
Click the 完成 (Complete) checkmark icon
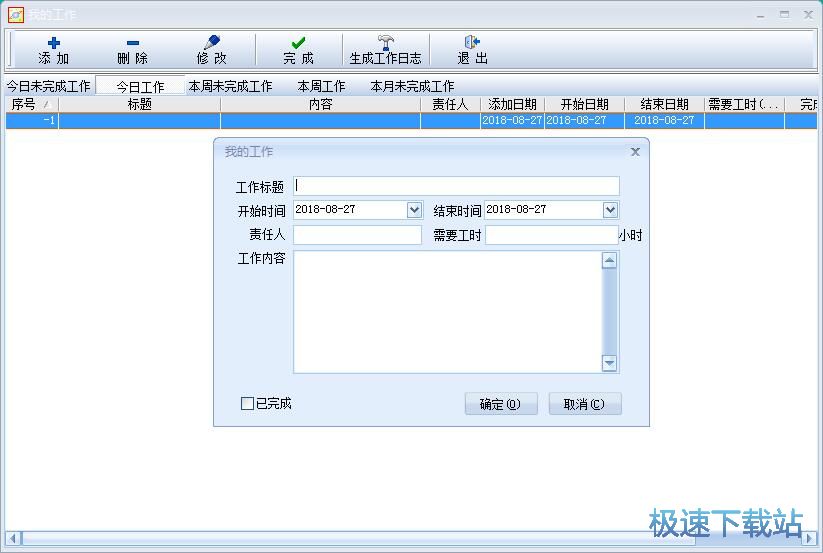point(298,42)
